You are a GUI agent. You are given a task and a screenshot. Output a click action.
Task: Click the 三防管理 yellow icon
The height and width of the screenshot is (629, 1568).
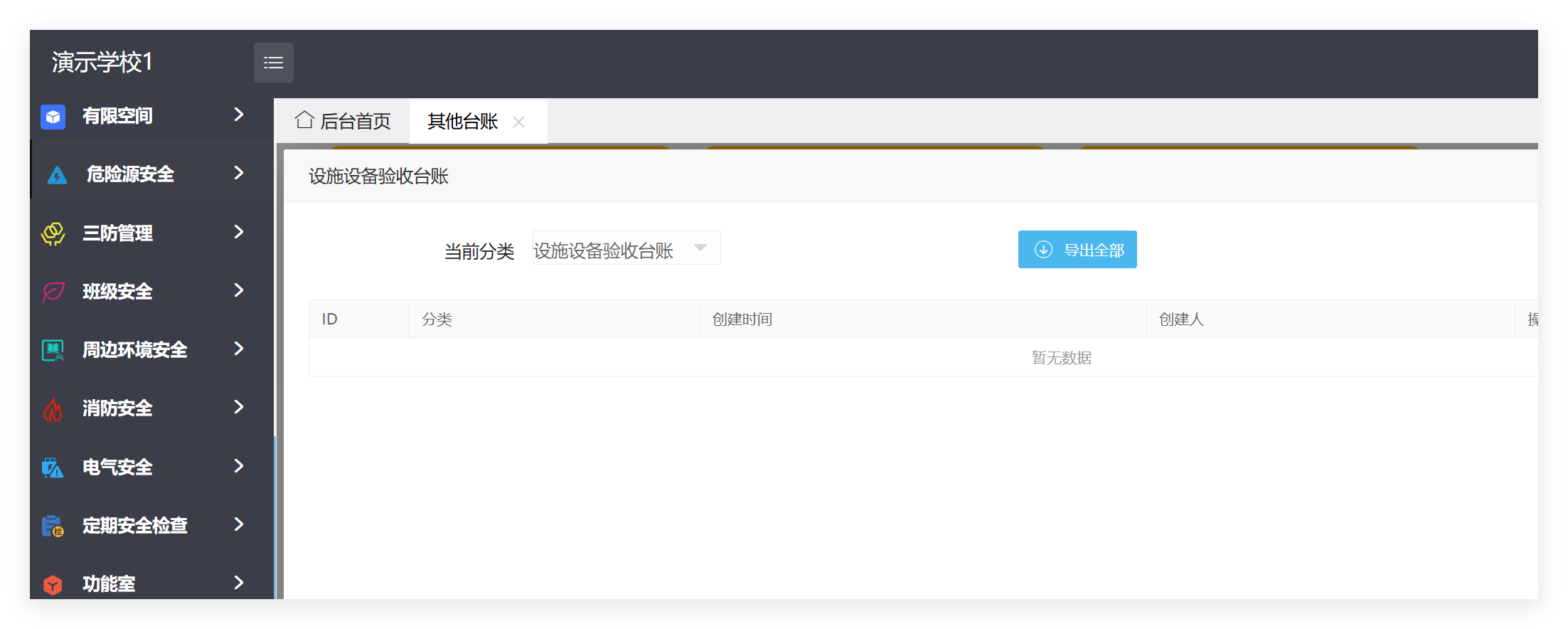pyautogui.click(x=53, y=233)
